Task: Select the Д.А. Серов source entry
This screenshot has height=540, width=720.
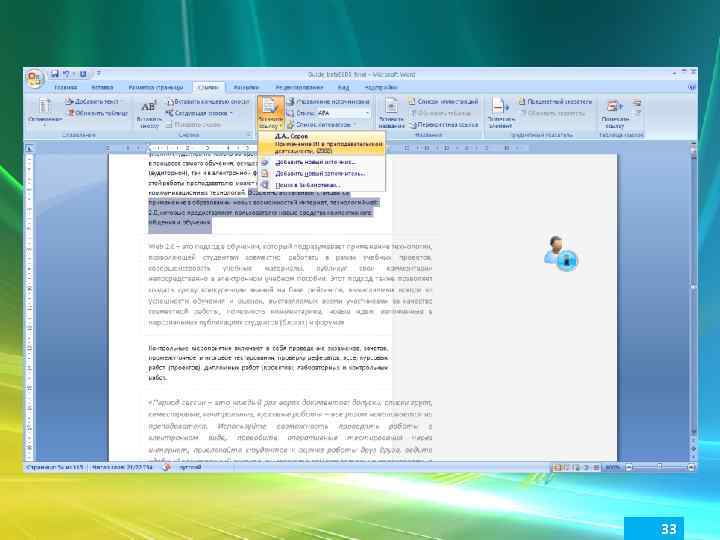Action: 321,143
